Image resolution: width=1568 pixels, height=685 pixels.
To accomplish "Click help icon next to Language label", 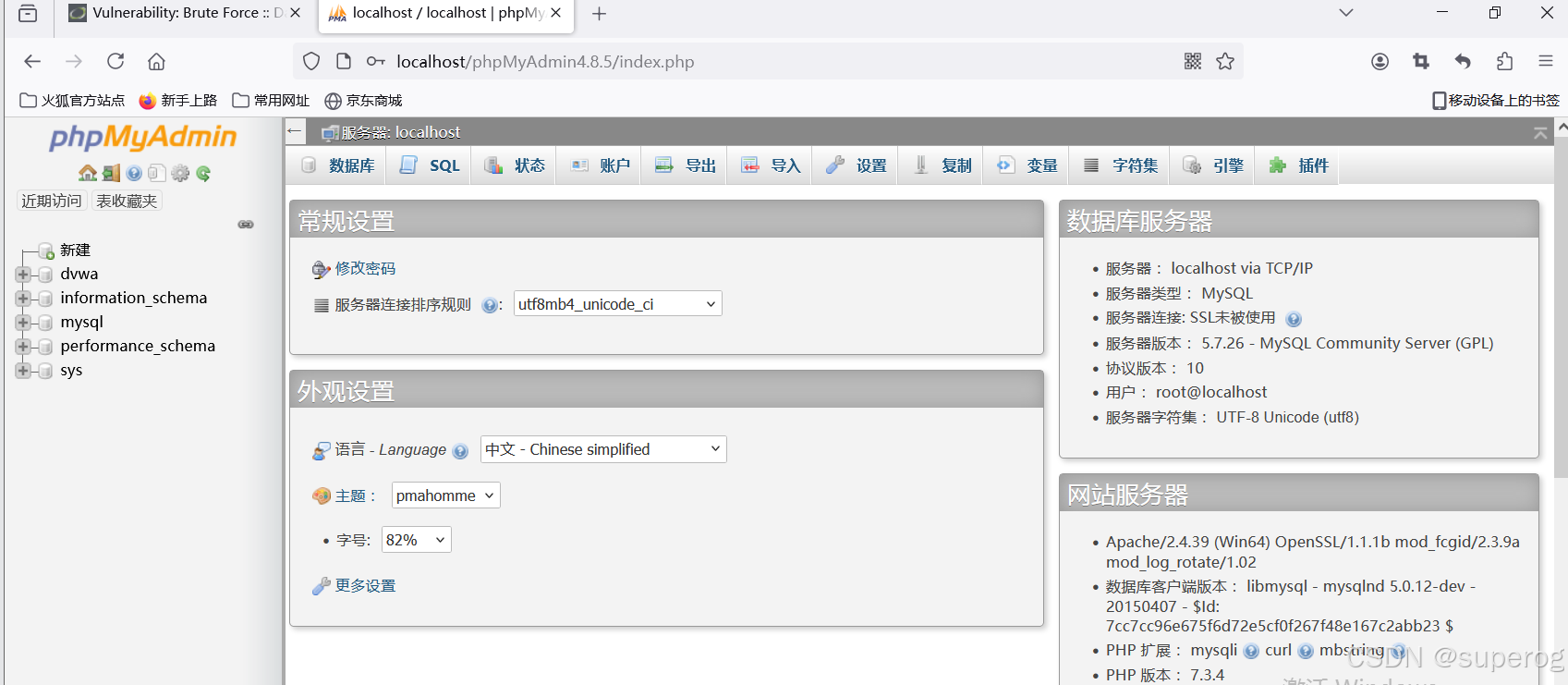I will 460,451.
